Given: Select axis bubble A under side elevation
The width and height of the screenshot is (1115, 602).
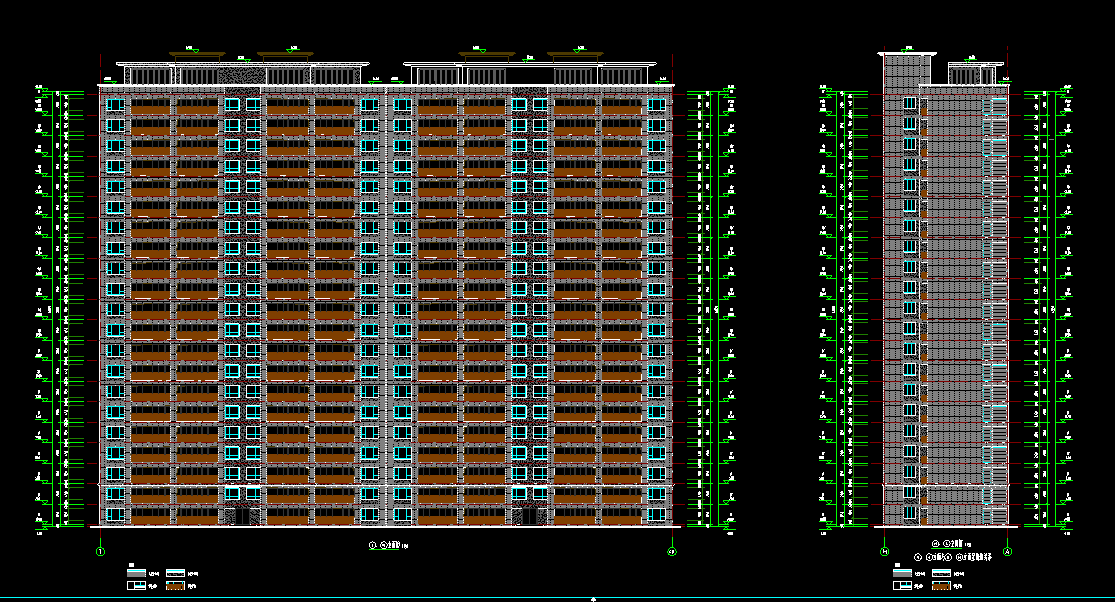Looking at the screenshot, I should point(1007,551).
